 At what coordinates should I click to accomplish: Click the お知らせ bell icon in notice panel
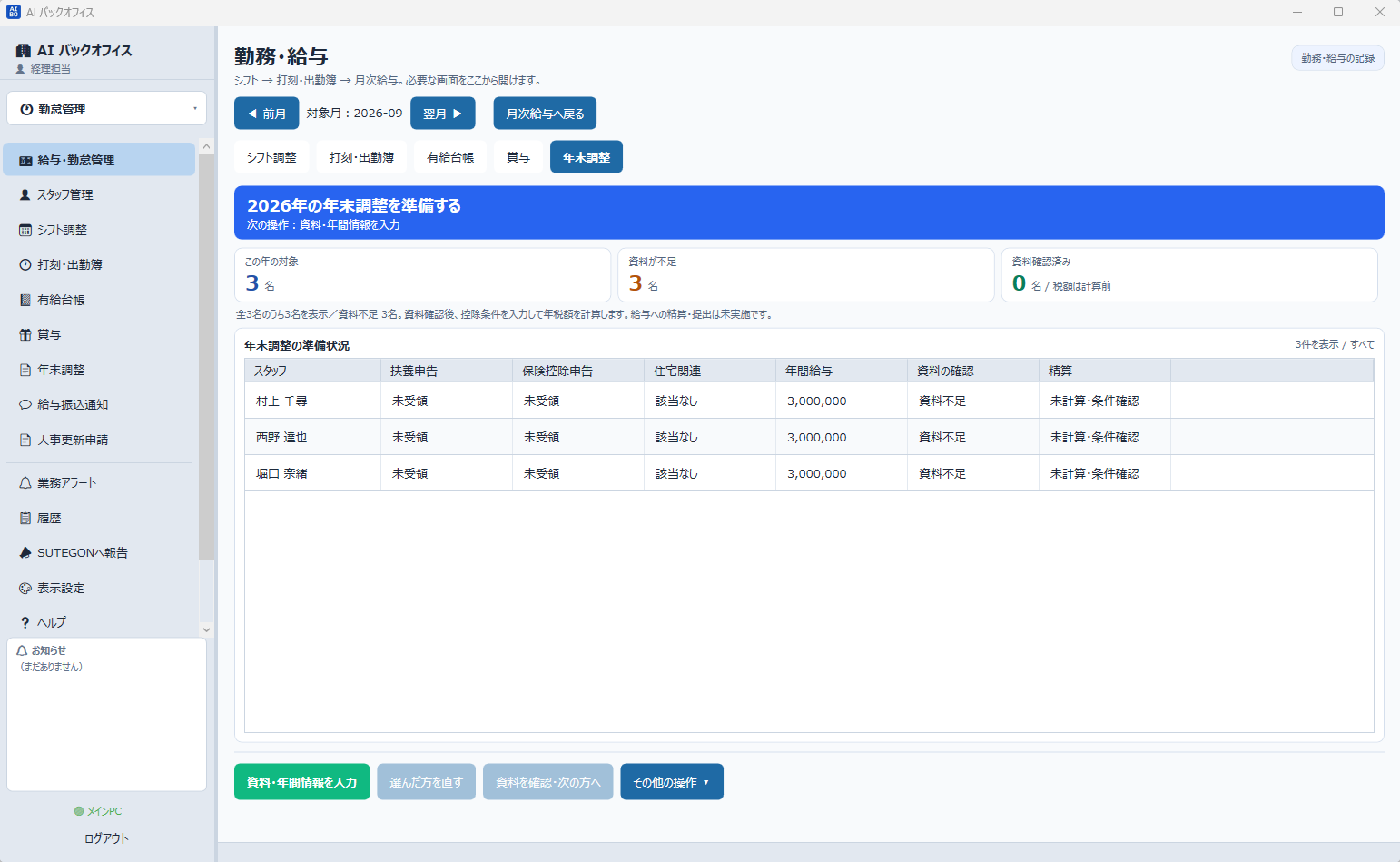22,650
